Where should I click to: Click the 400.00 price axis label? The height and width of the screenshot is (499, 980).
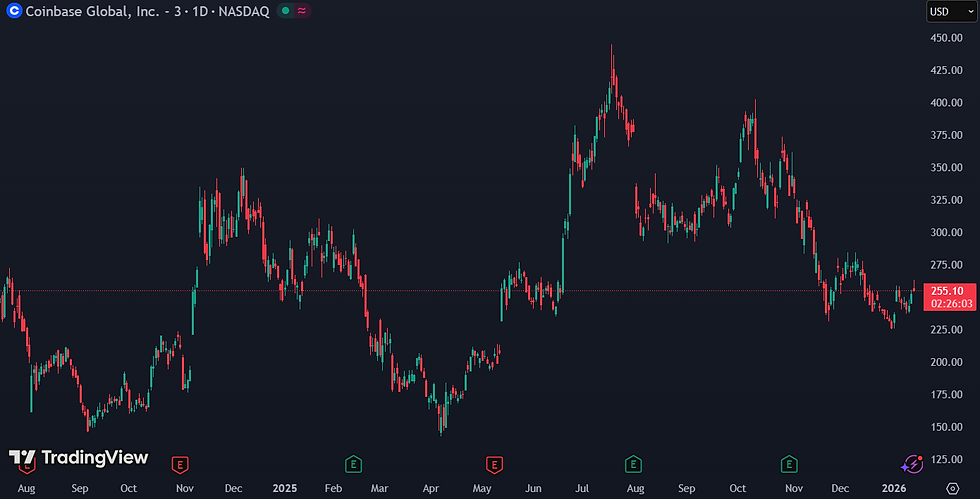pos(946,103)
